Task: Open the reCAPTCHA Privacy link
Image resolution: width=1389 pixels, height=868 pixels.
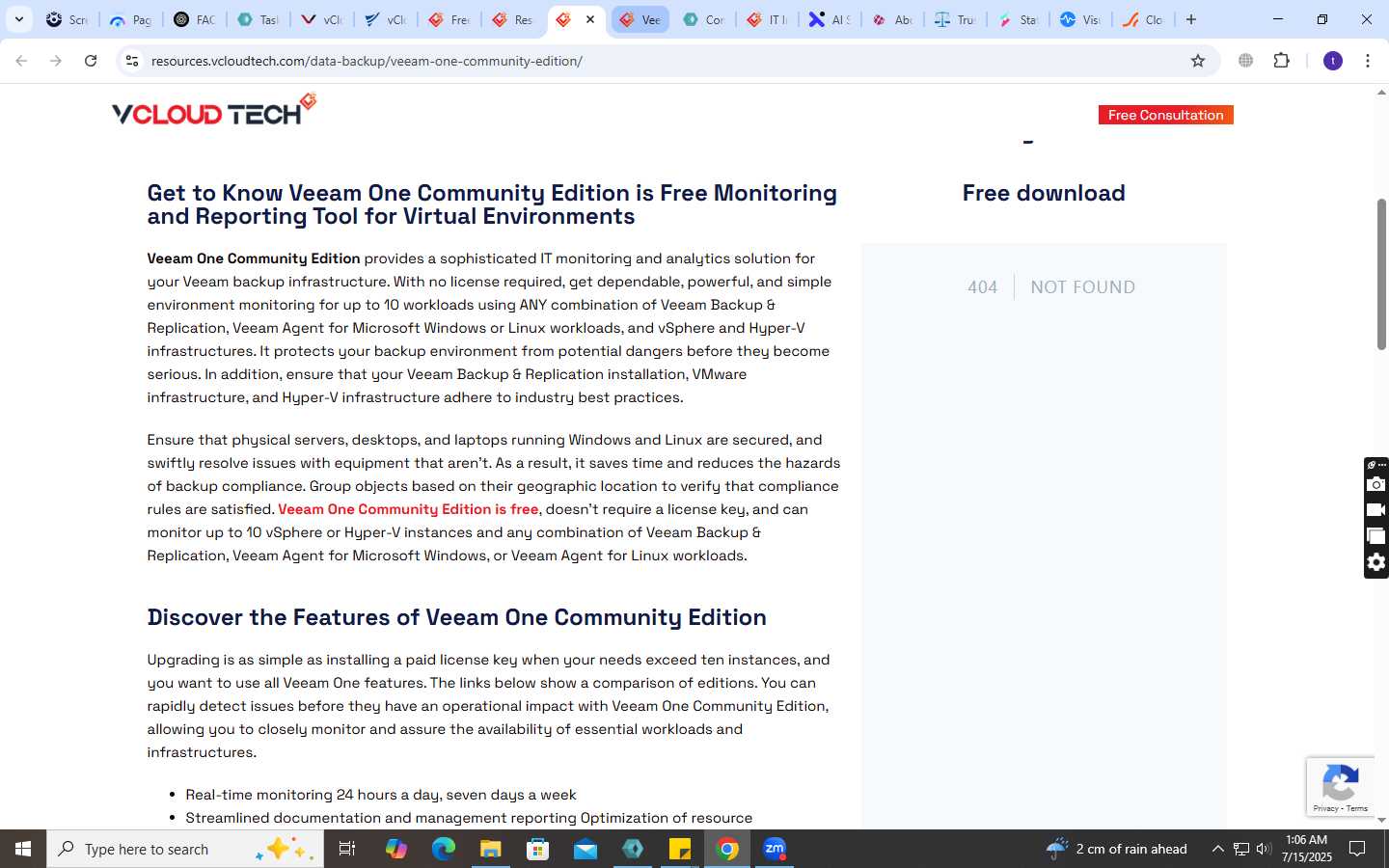Action: click(1325, 808)
